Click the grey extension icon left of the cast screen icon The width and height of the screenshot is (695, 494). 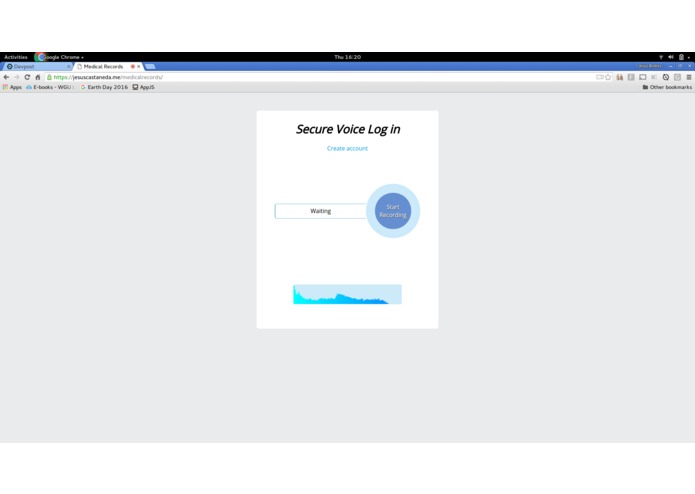(x=631, y=77)
